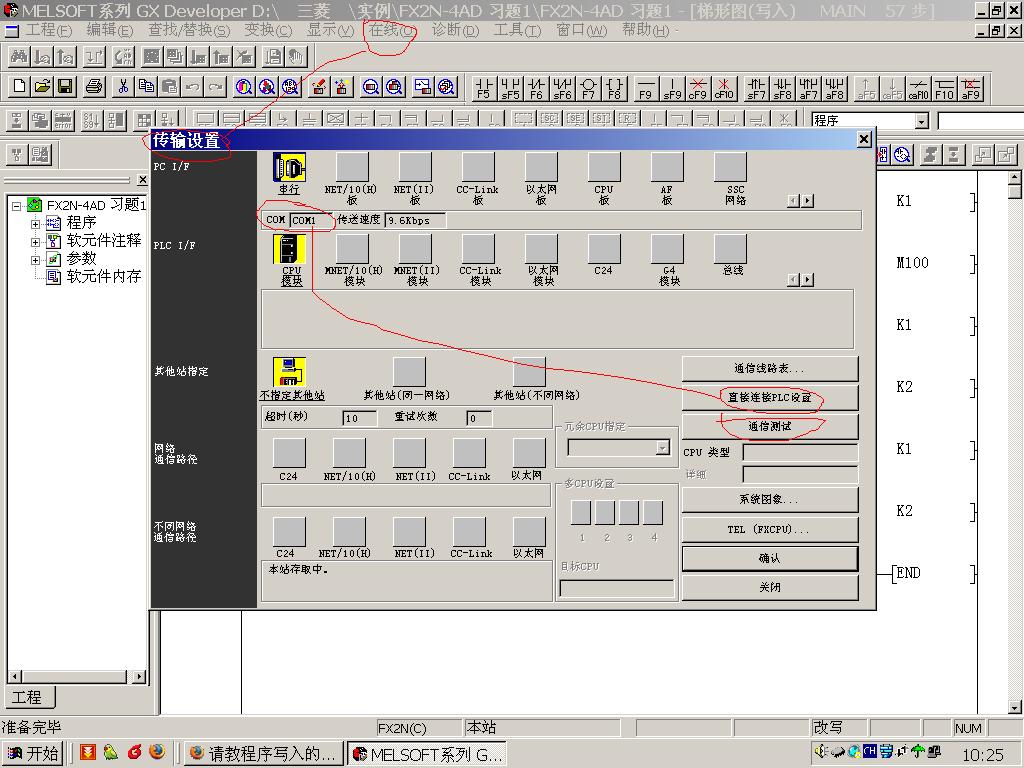Screen dimensions: 1024x768
Task: Expand the 程序 tree node
Action: tap(36, 223)
